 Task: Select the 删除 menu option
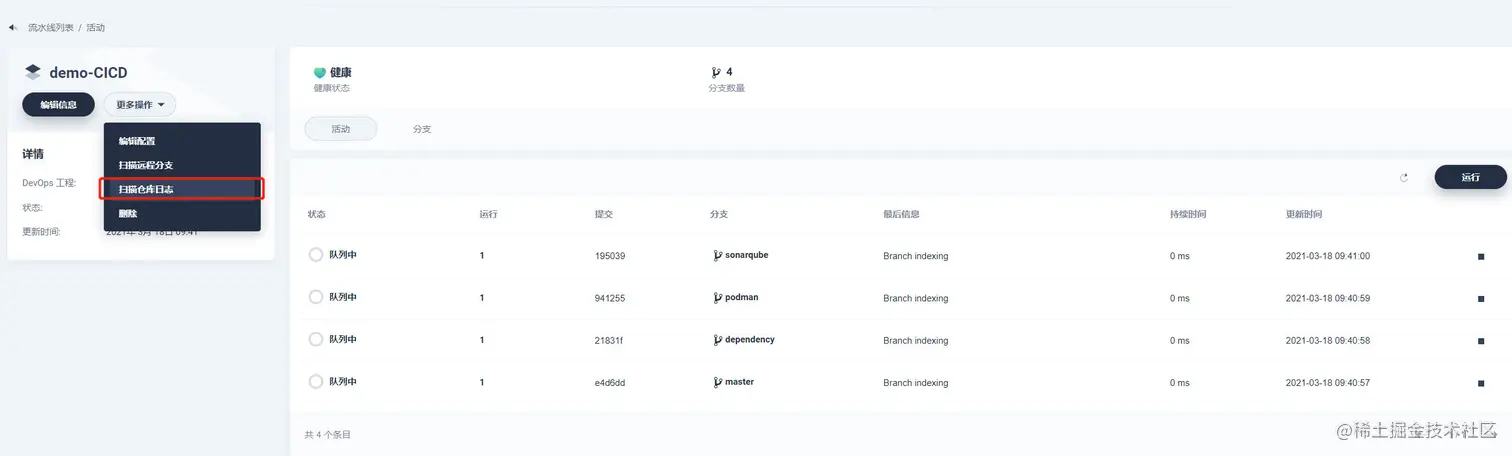pyautogui.click(x=128, y=213)
